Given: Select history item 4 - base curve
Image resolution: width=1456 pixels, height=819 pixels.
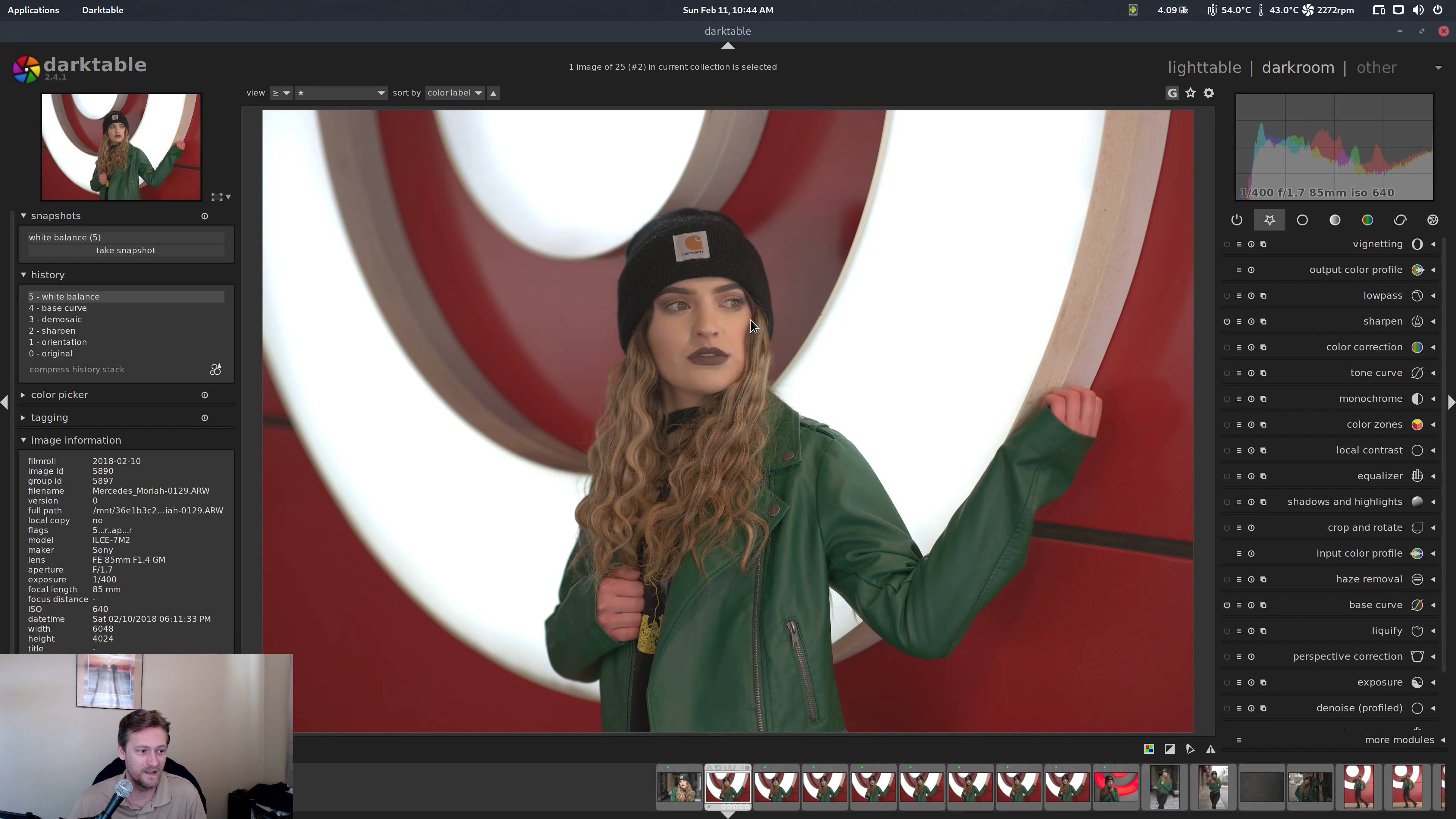Looking at the screenshot, I should (58, 308).
